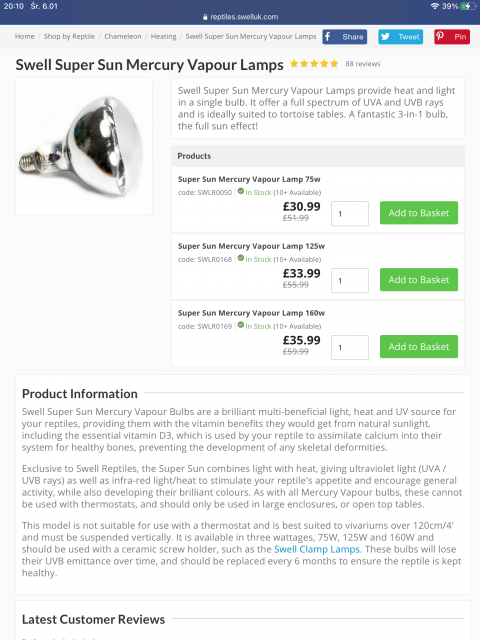
Task: Open the Swell Clamp Lamps link
Action: (x=318, y=549)
